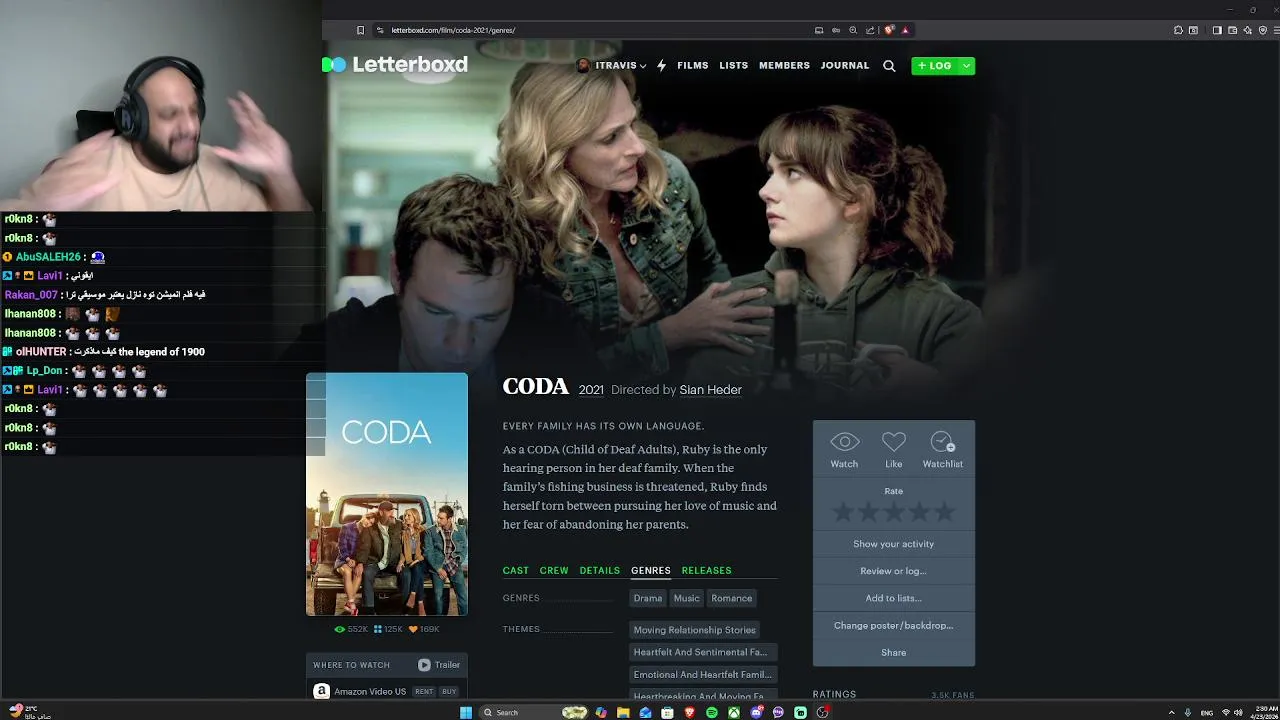
Task: Expand the ITRAVIS profile dropdown
Action: click(x=611, y=65)
